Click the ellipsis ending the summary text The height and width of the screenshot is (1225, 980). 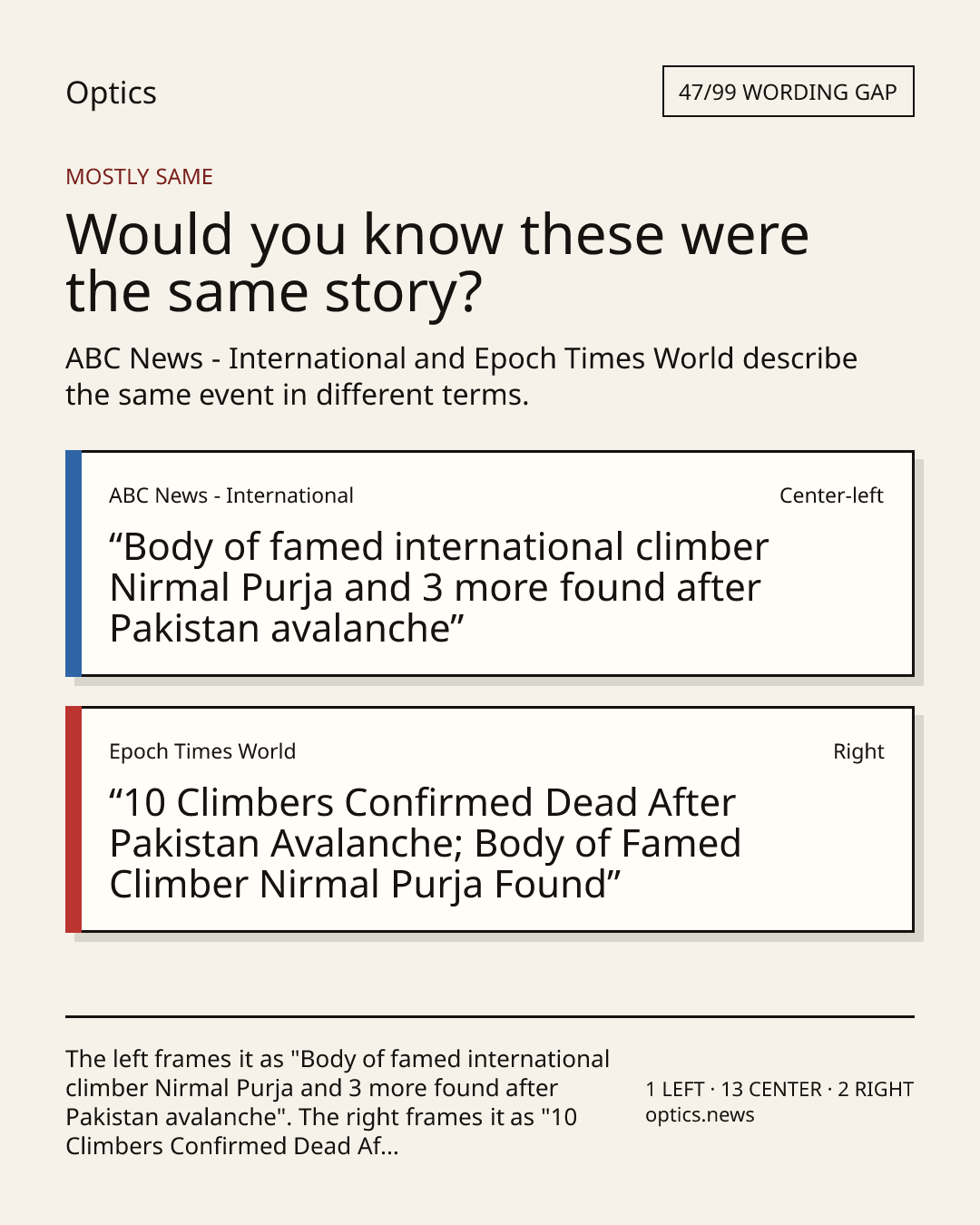pyautogui.click(x=390, y=1147)
